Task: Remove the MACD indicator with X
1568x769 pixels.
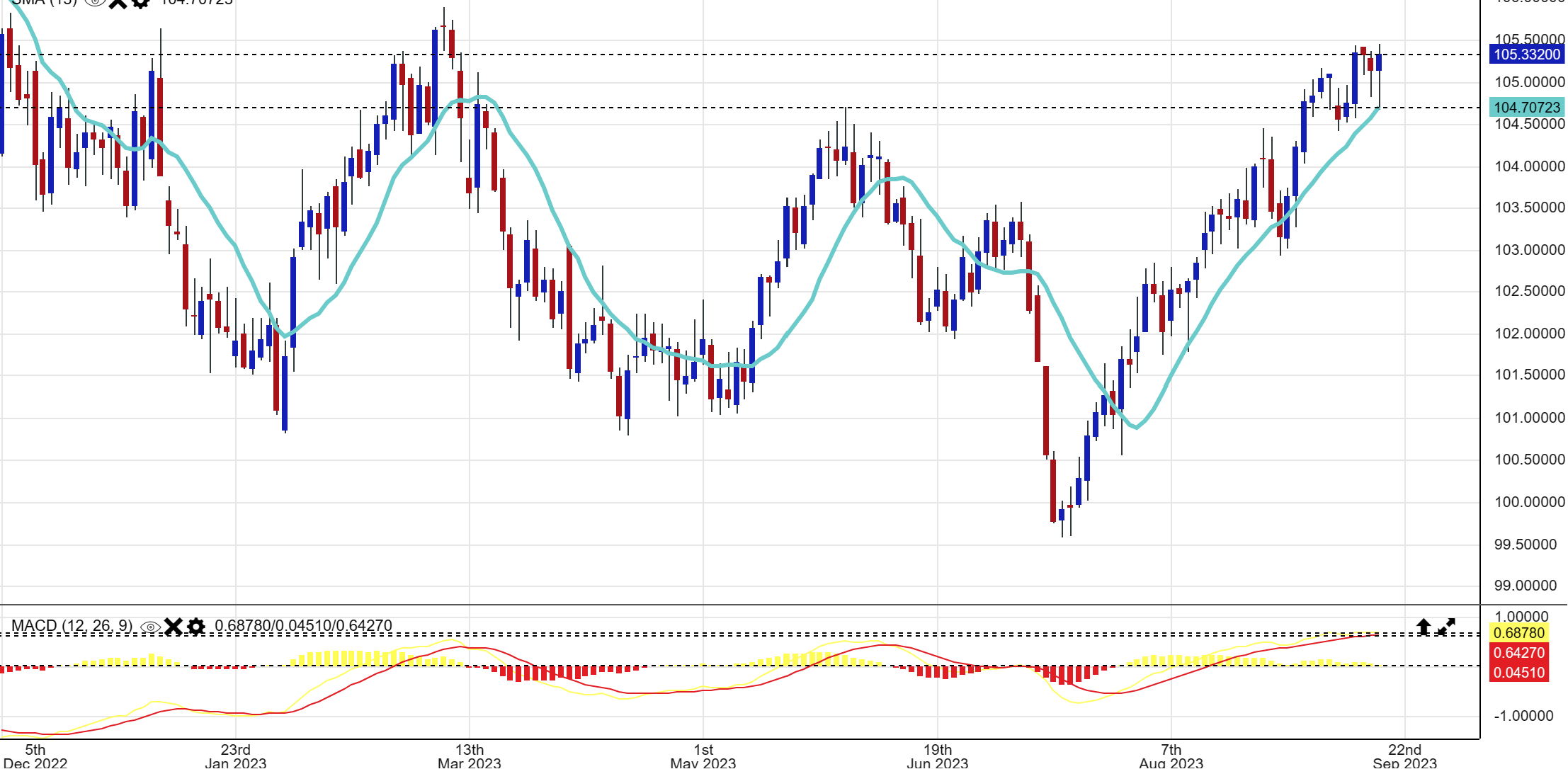Action: click(x=174, y=627)
